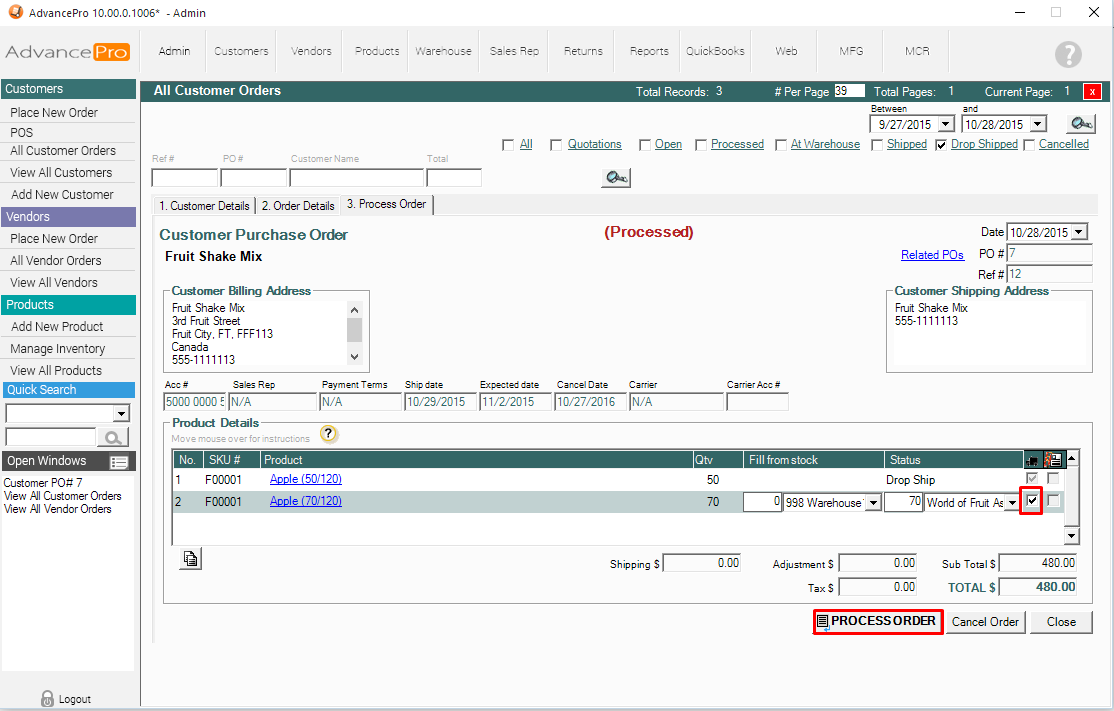
Task: Click the Customer Name filter field
Action: click(x=356, y=178)
